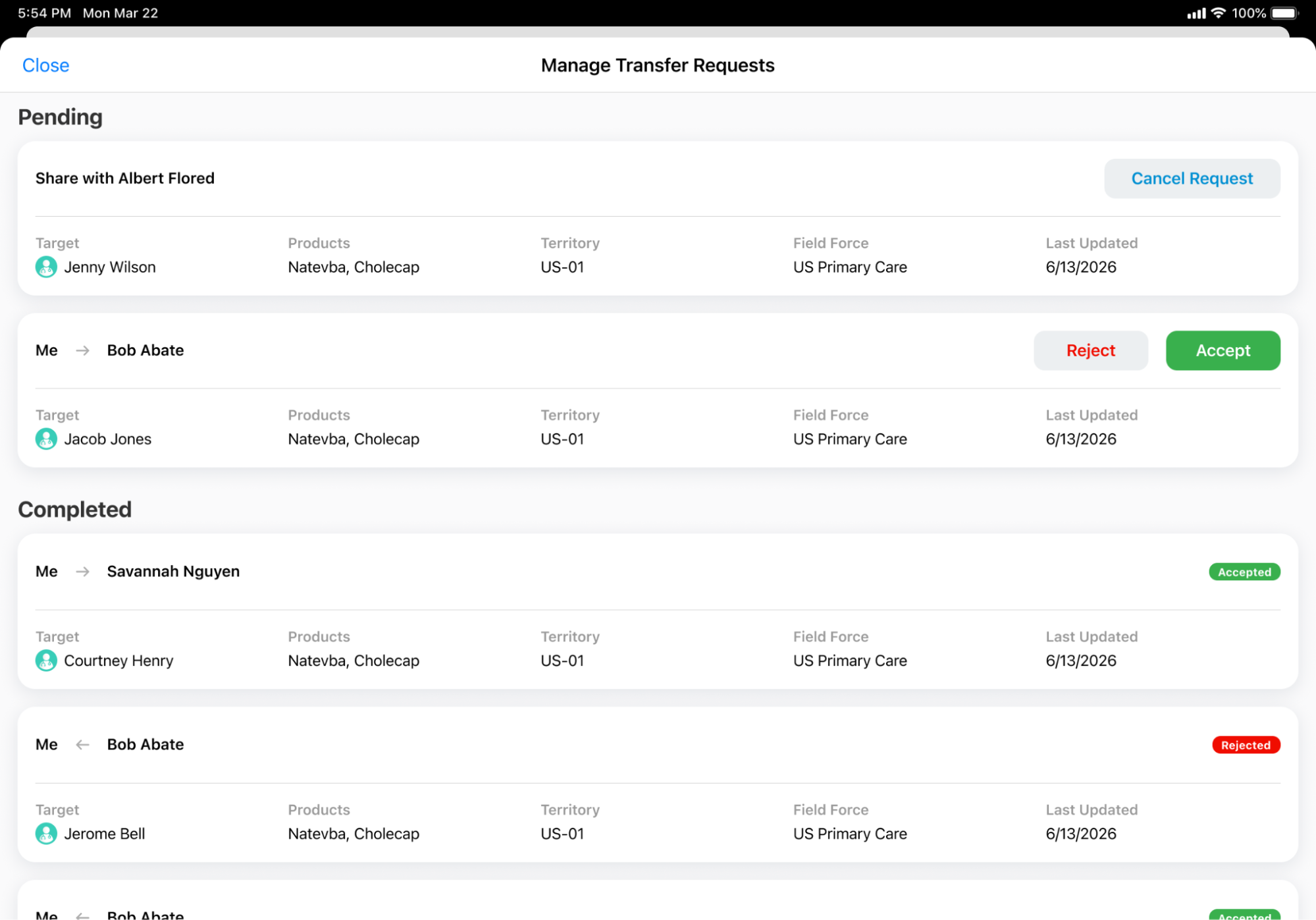Screen dimensions: 1316x920
Task: Accept the pending Bob Abate transfer
Action: tap(1223, 350)
